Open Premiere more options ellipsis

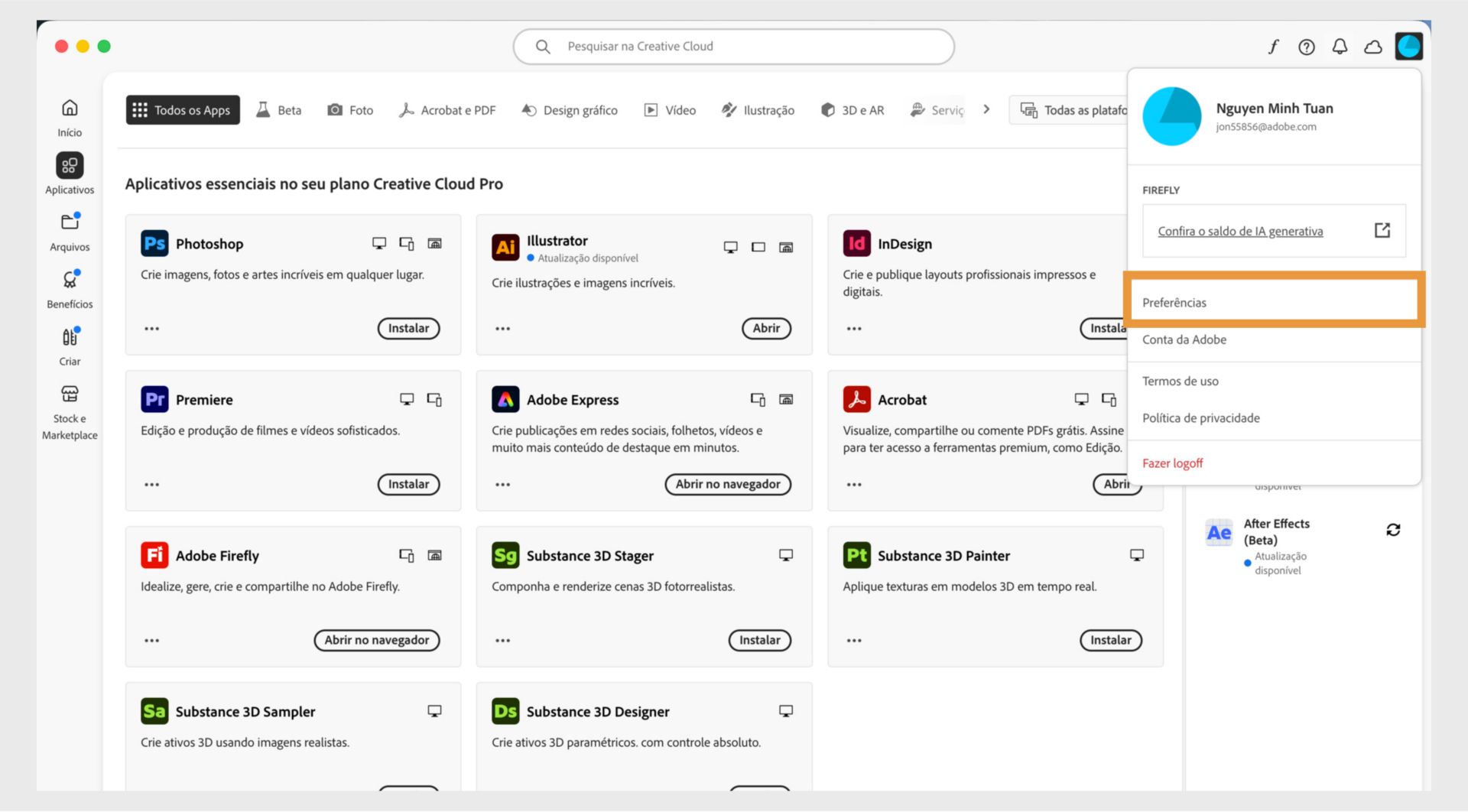coord(152,485)
